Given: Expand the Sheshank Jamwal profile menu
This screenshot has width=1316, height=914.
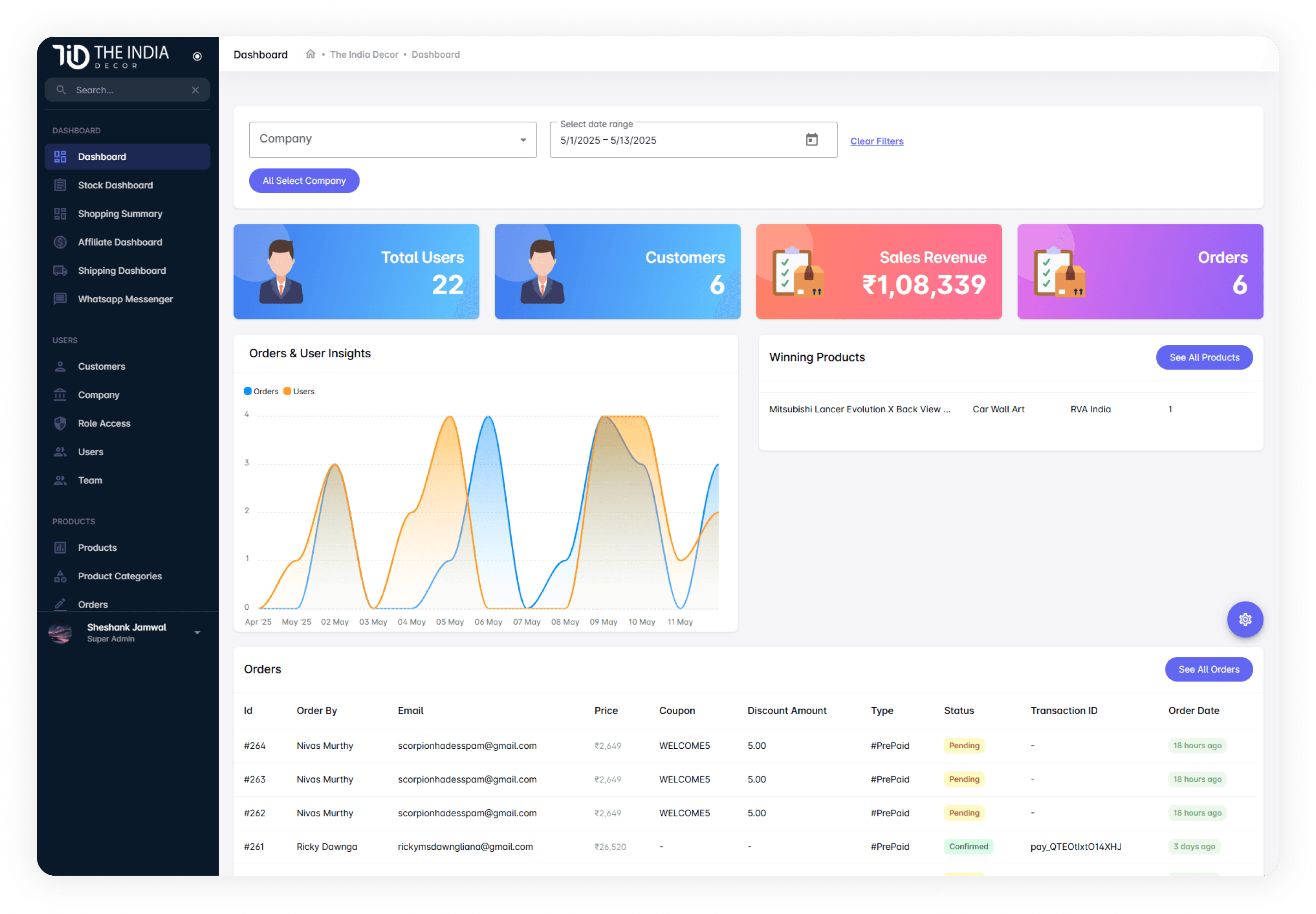Looking at the screenshot, I should tap(197, 632).
